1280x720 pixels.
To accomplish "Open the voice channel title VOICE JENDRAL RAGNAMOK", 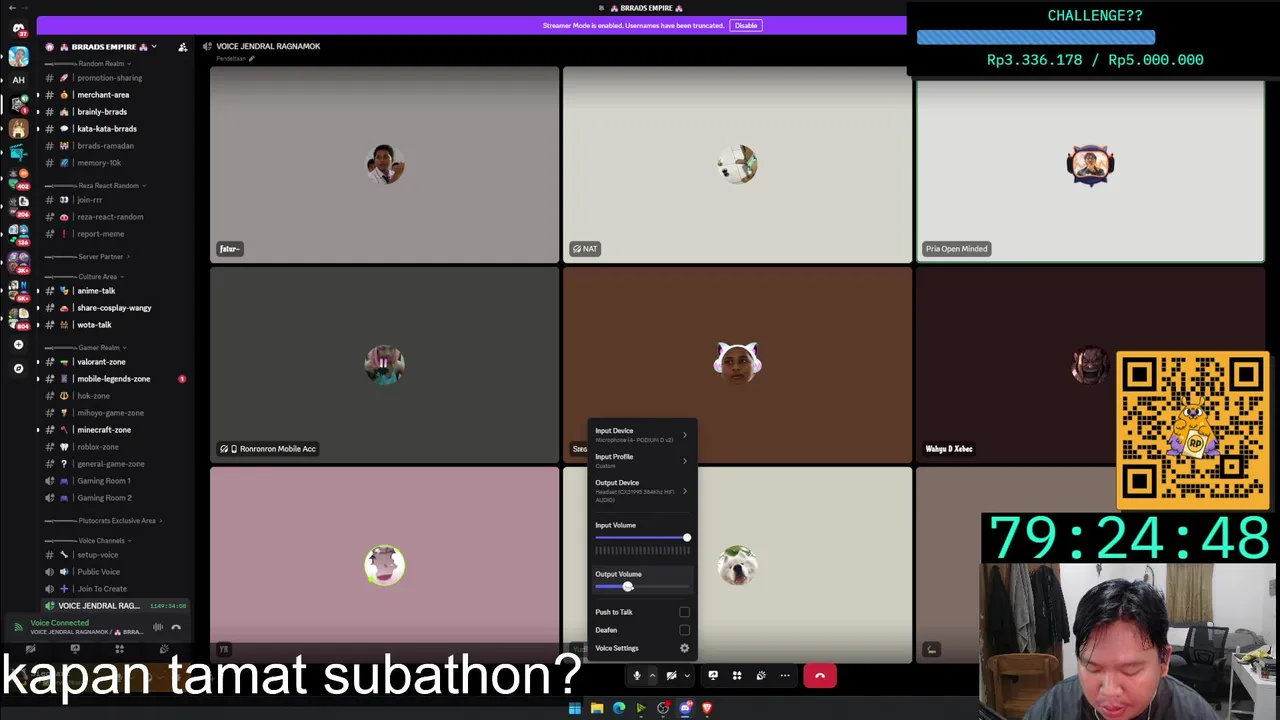I will click(268, 47).
